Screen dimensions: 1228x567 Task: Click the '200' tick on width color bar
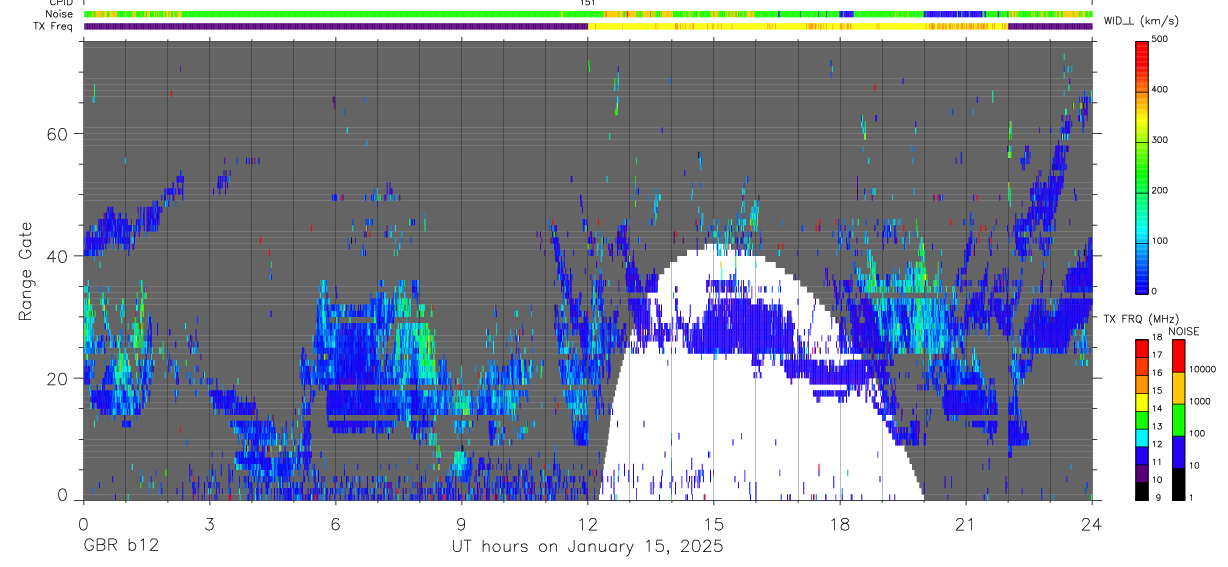tap(1161, 191)
